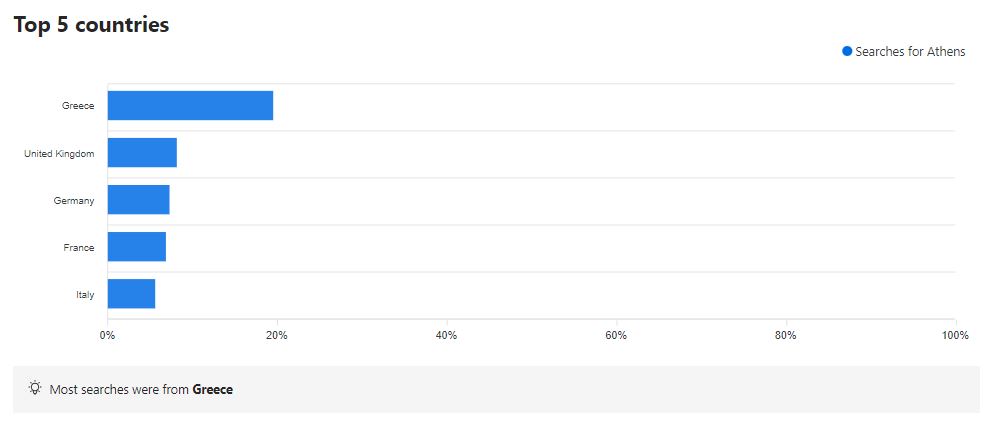Click the France axis label
Viewport: 989px width, 433px height.
(x=78, y=247)
